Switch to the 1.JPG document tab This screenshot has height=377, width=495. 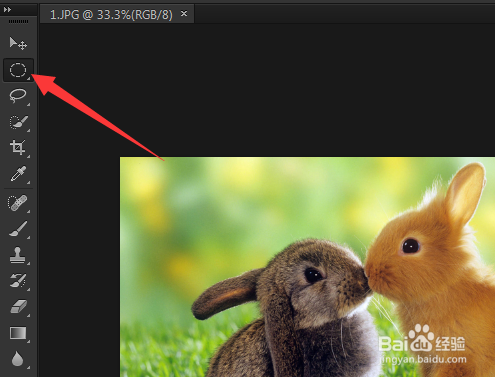111,15
